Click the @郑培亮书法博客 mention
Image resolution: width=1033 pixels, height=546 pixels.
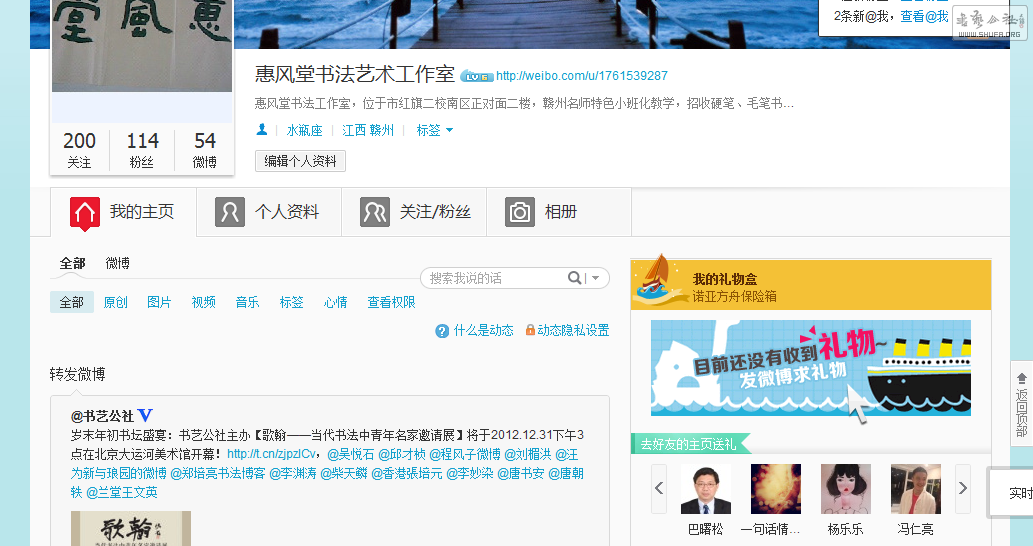pos(217,473)
